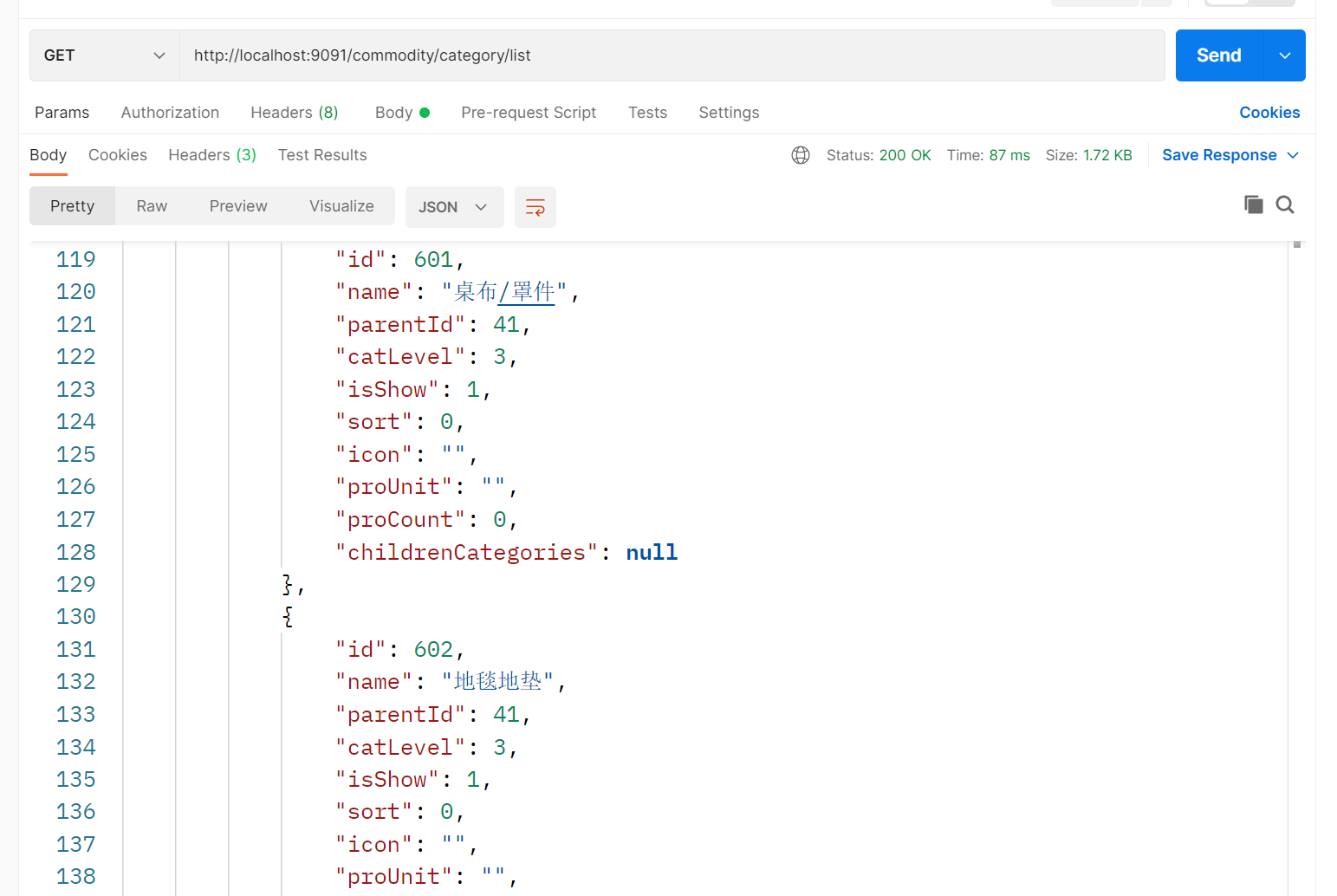Copy response body with copy icon
This screenshot has width=1337, height=896.
1253,205
